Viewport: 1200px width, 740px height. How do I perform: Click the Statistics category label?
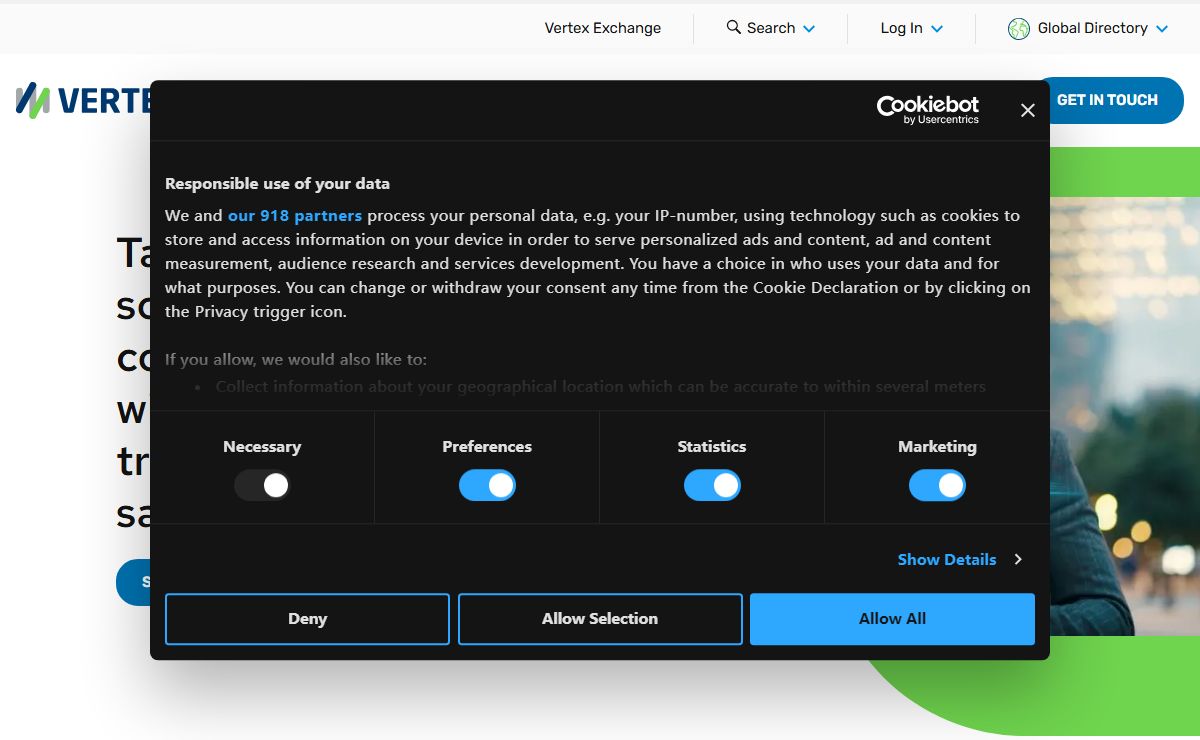click(x=712, y=446)
